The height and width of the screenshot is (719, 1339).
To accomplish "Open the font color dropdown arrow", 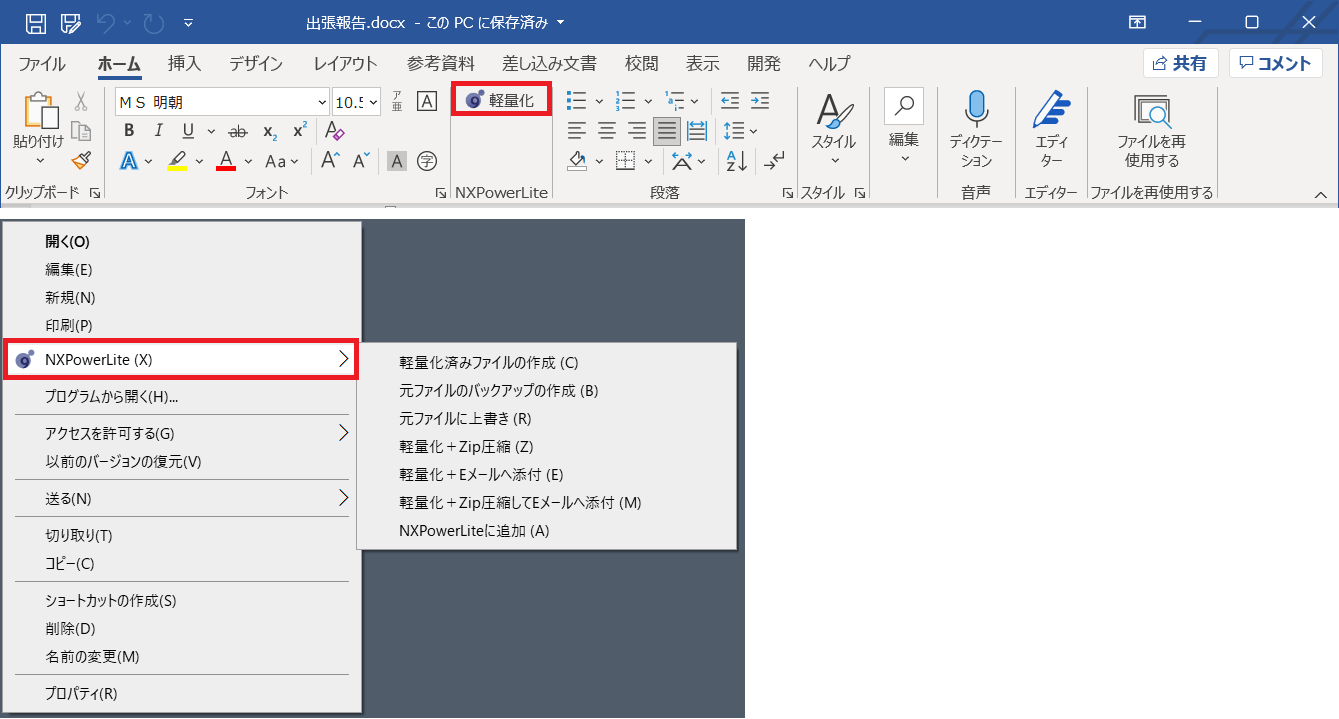I will pos(248,161).
